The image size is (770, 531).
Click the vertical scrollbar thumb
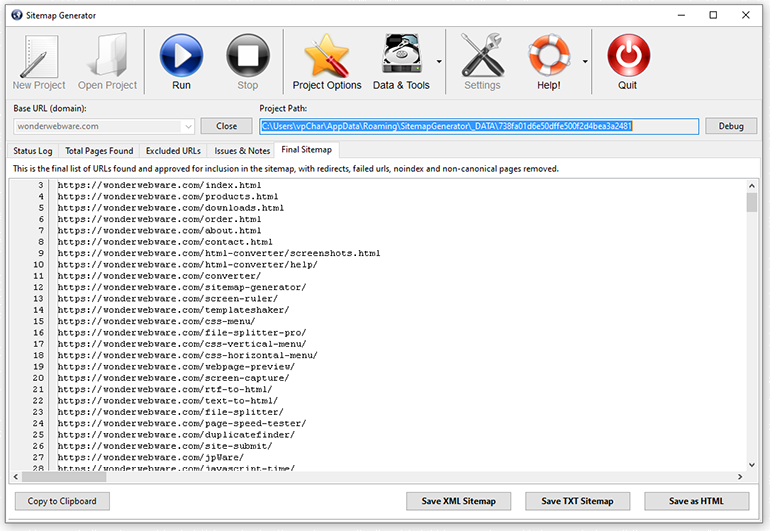click(751, 202)
